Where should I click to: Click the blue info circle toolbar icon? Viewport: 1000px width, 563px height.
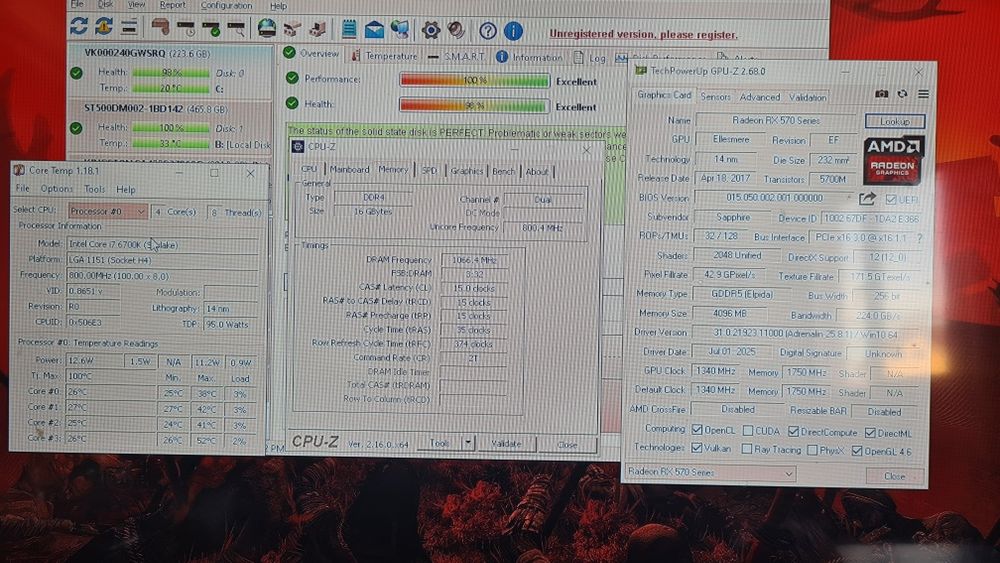click(x=513, y=30)
